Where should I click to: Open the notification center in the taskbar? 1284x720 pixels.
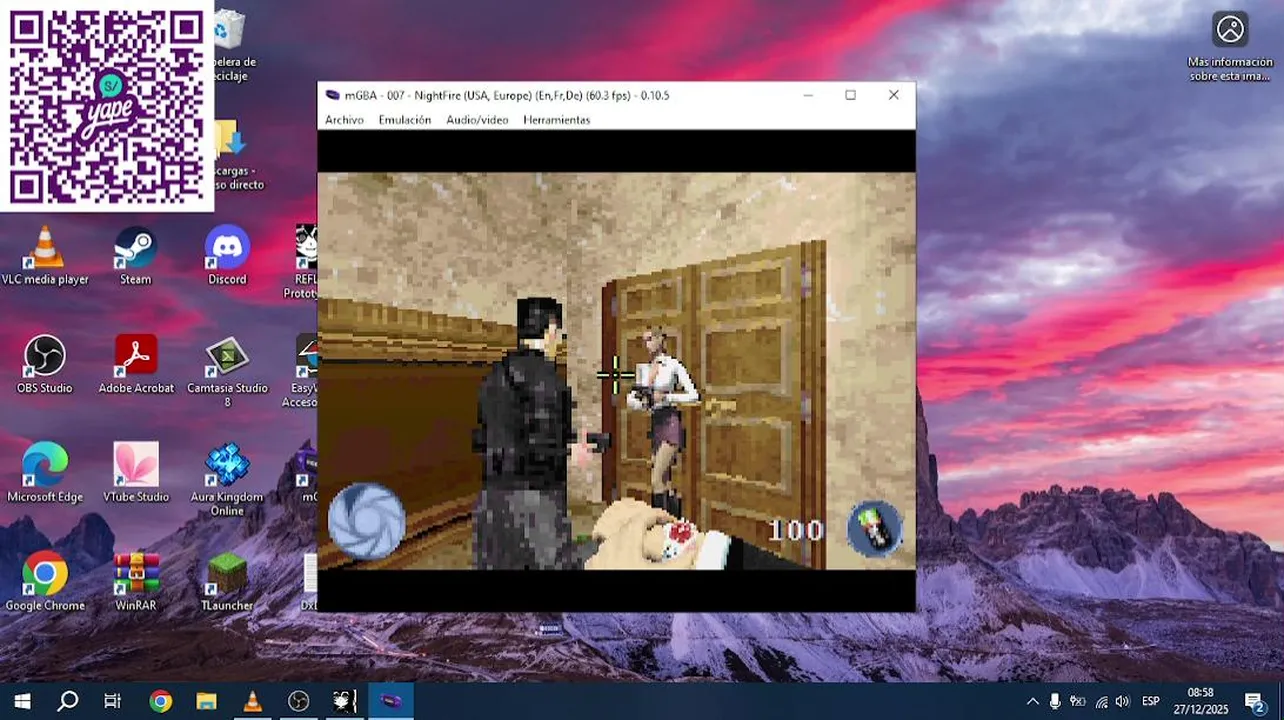pyautogui.click(x=1255, y=701)
